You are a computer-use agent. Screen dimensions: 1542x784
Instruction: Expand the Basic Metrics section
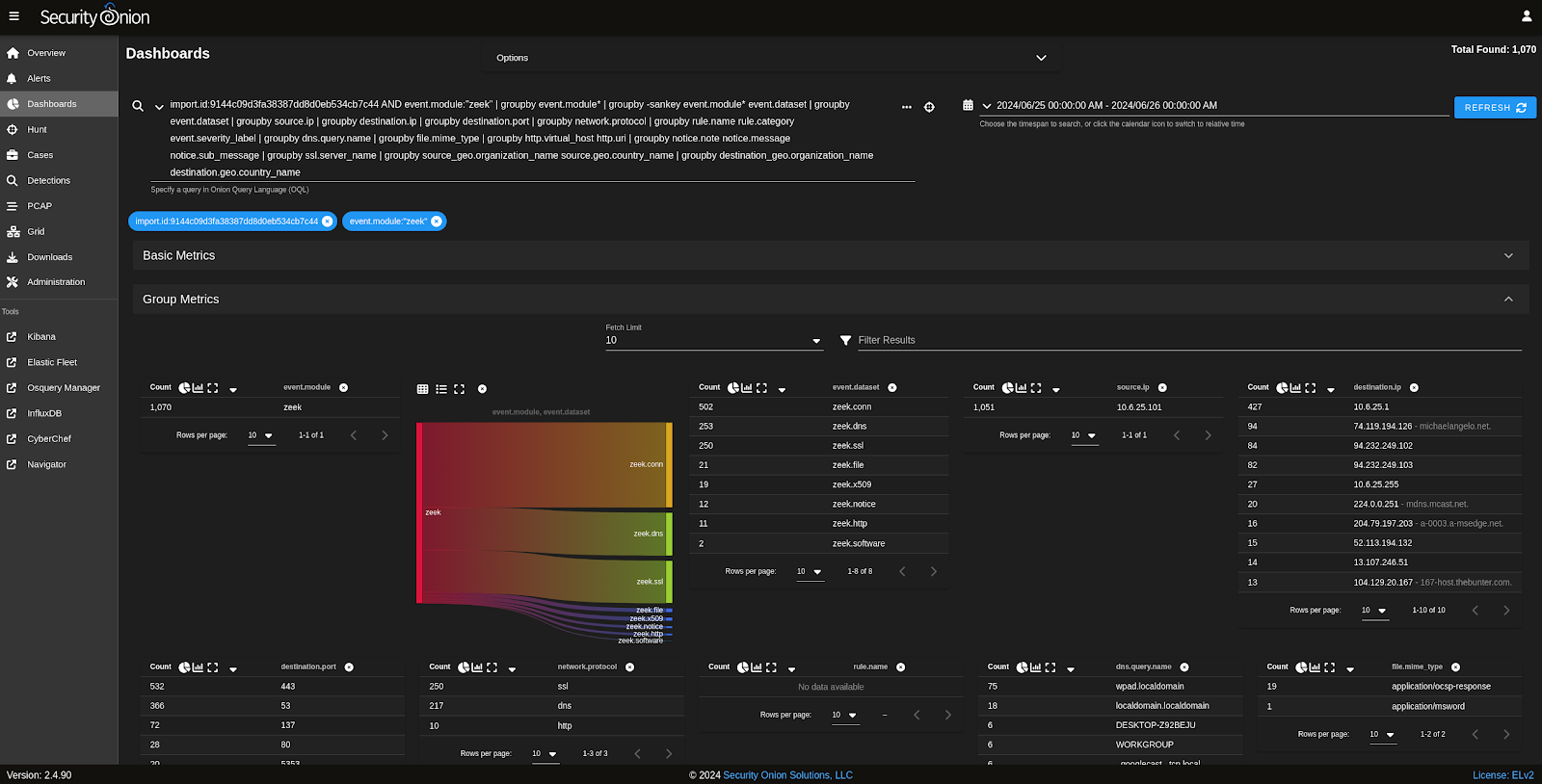[x=827, y=255]
